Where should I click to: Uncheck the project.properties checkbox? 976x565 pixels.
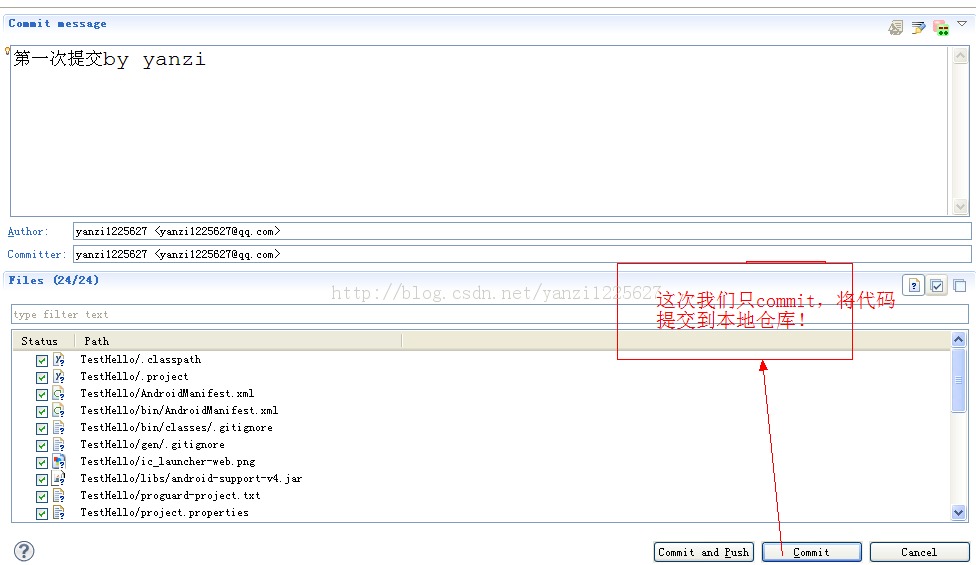pos(42,513)
